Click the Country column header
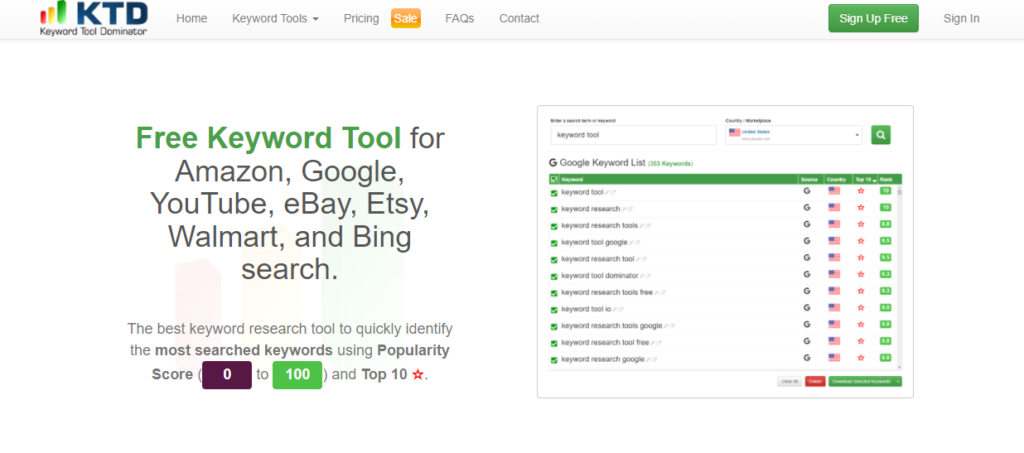This screenshot has height=453, width=1024. coord(836,179)
